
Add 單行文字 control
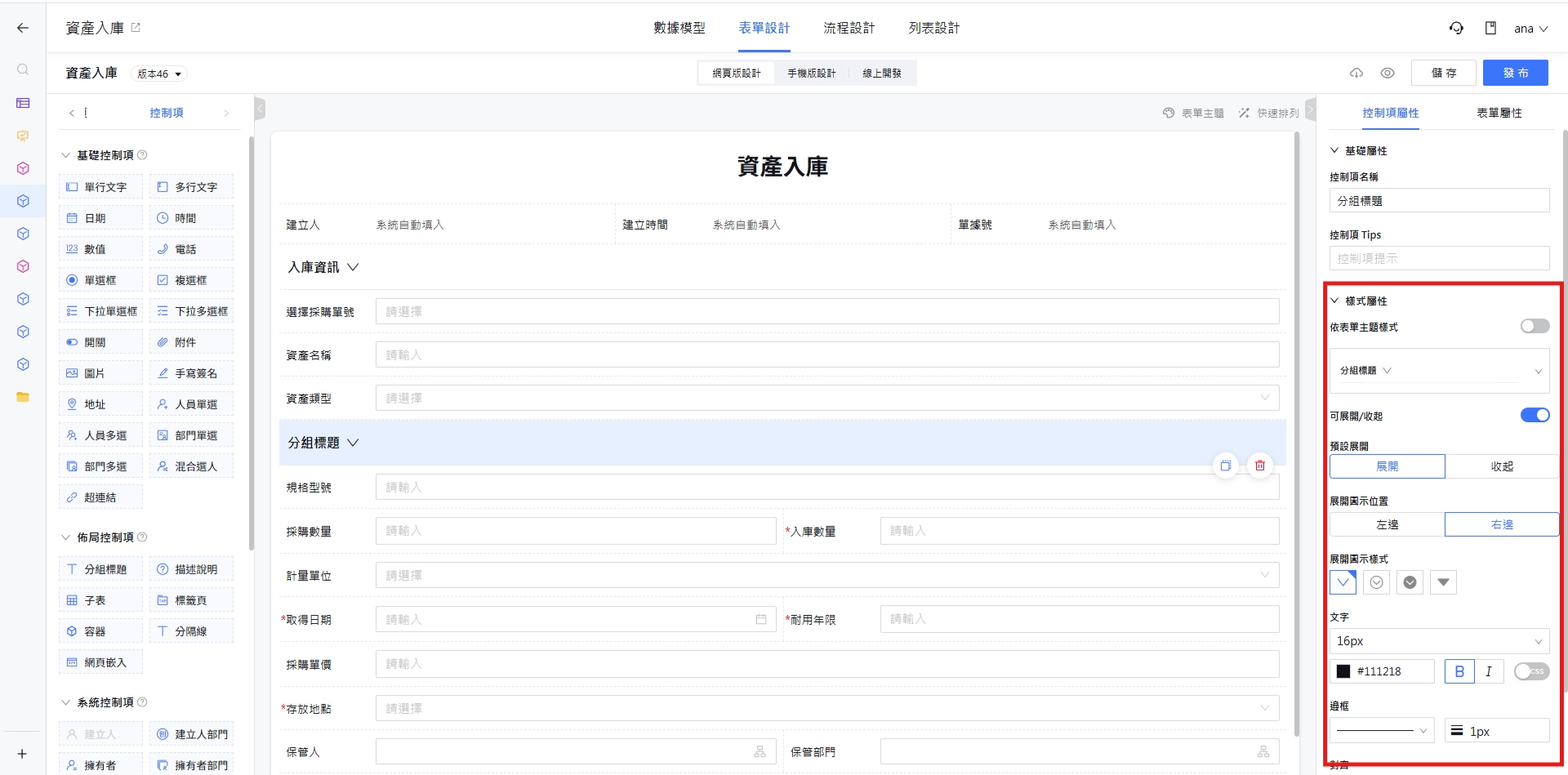point(101,187)
